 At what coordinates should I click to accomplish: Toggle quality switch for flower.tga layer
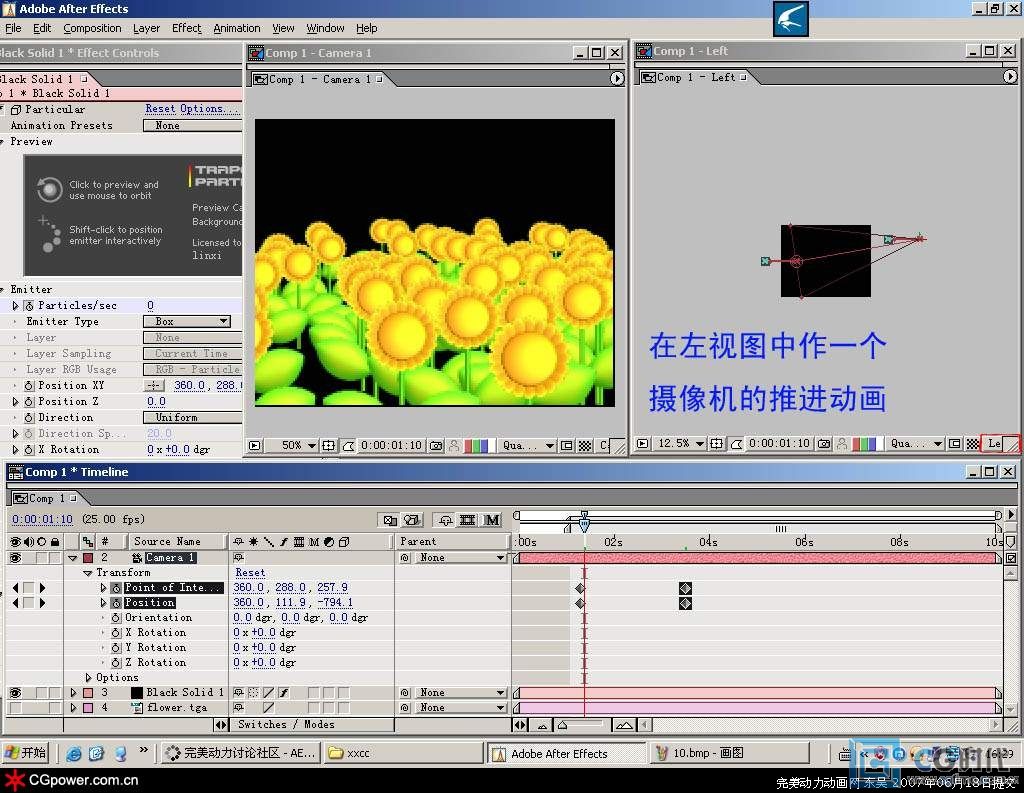pyautogui.click(x=268, y=707)
